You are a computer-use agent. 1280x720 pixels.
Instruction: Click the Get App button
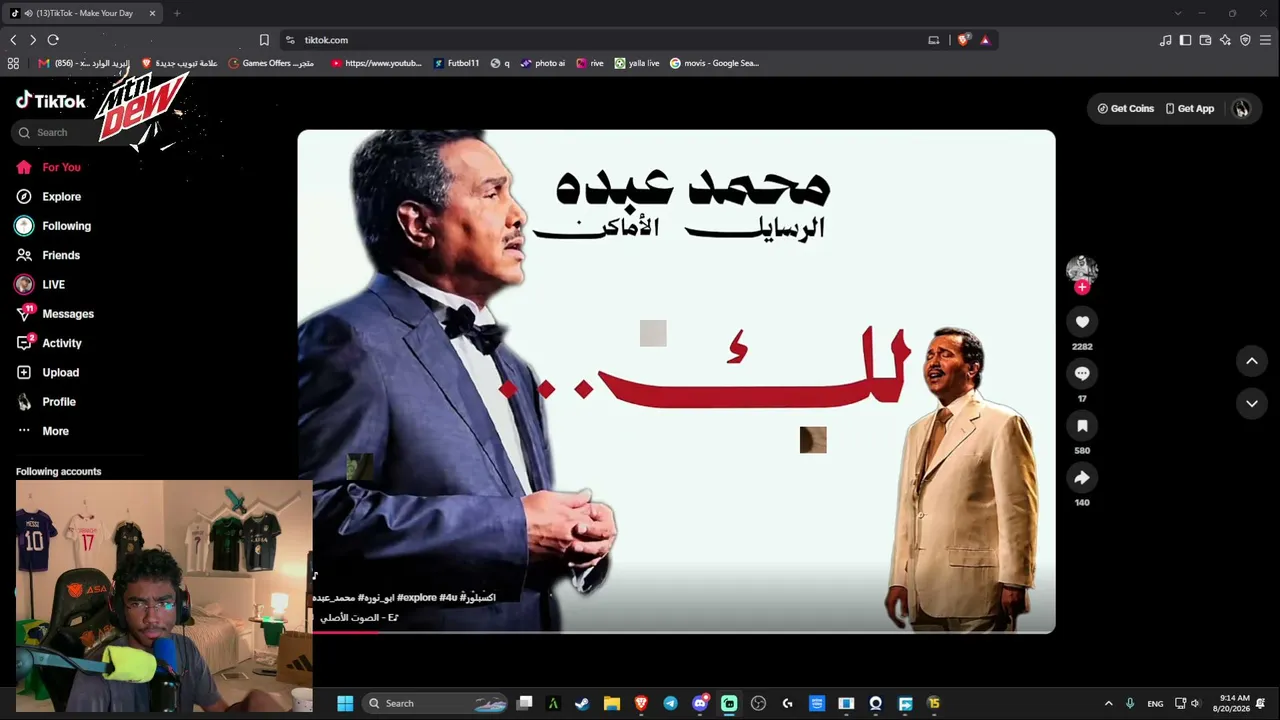click(x=1190, y=109)
